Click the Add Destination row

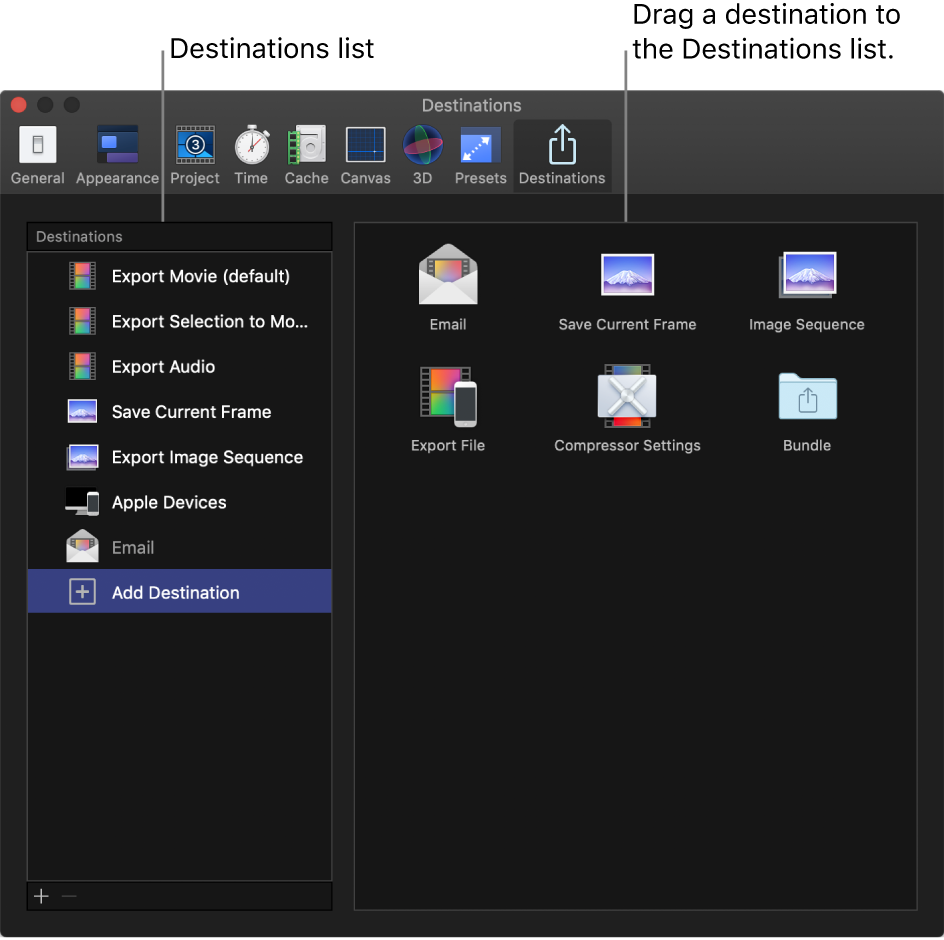point(175,592)
